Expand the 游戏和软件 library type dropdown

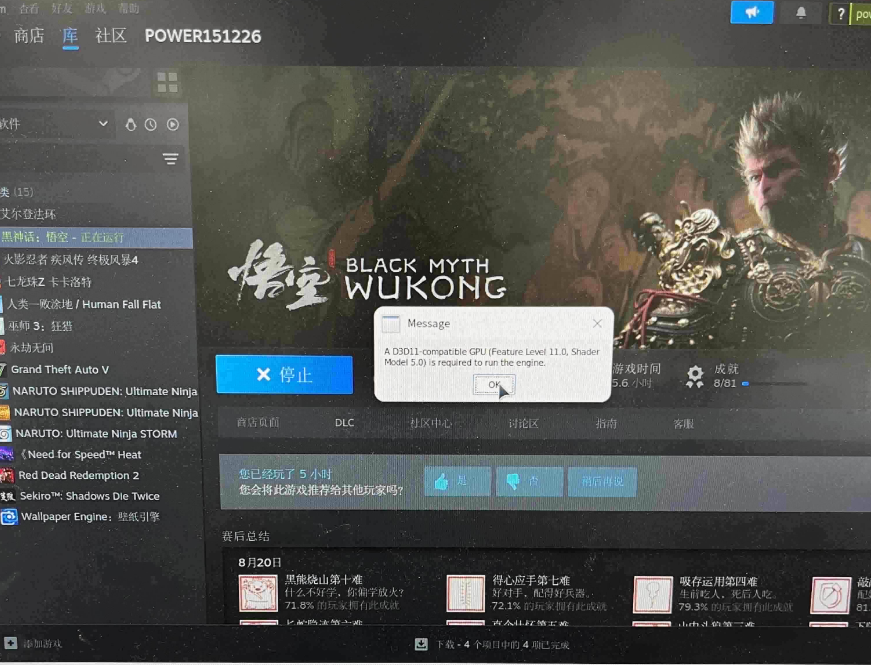point(102,124)
